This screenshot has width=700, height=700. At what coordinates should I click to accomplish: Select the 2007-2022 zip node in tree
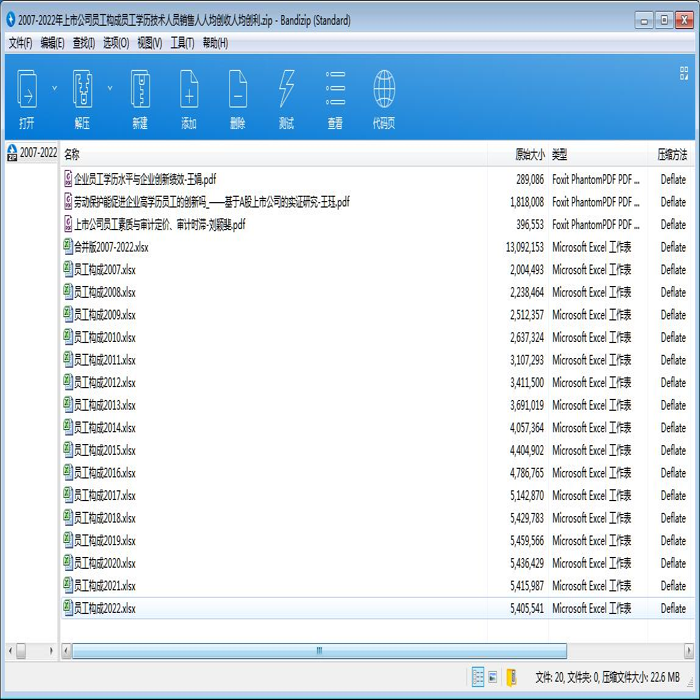(x=32, y=153)
